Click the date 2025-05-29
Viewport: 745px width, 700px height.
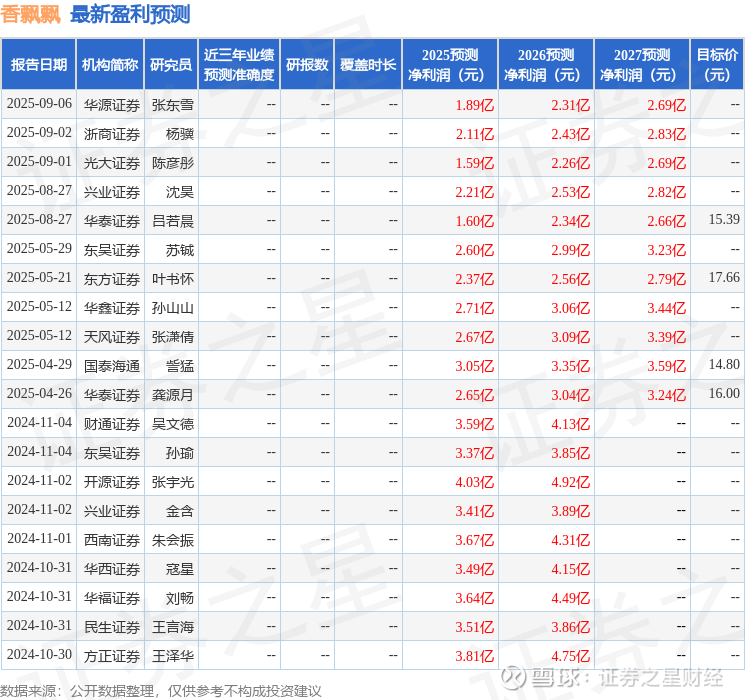coord(39,249)
